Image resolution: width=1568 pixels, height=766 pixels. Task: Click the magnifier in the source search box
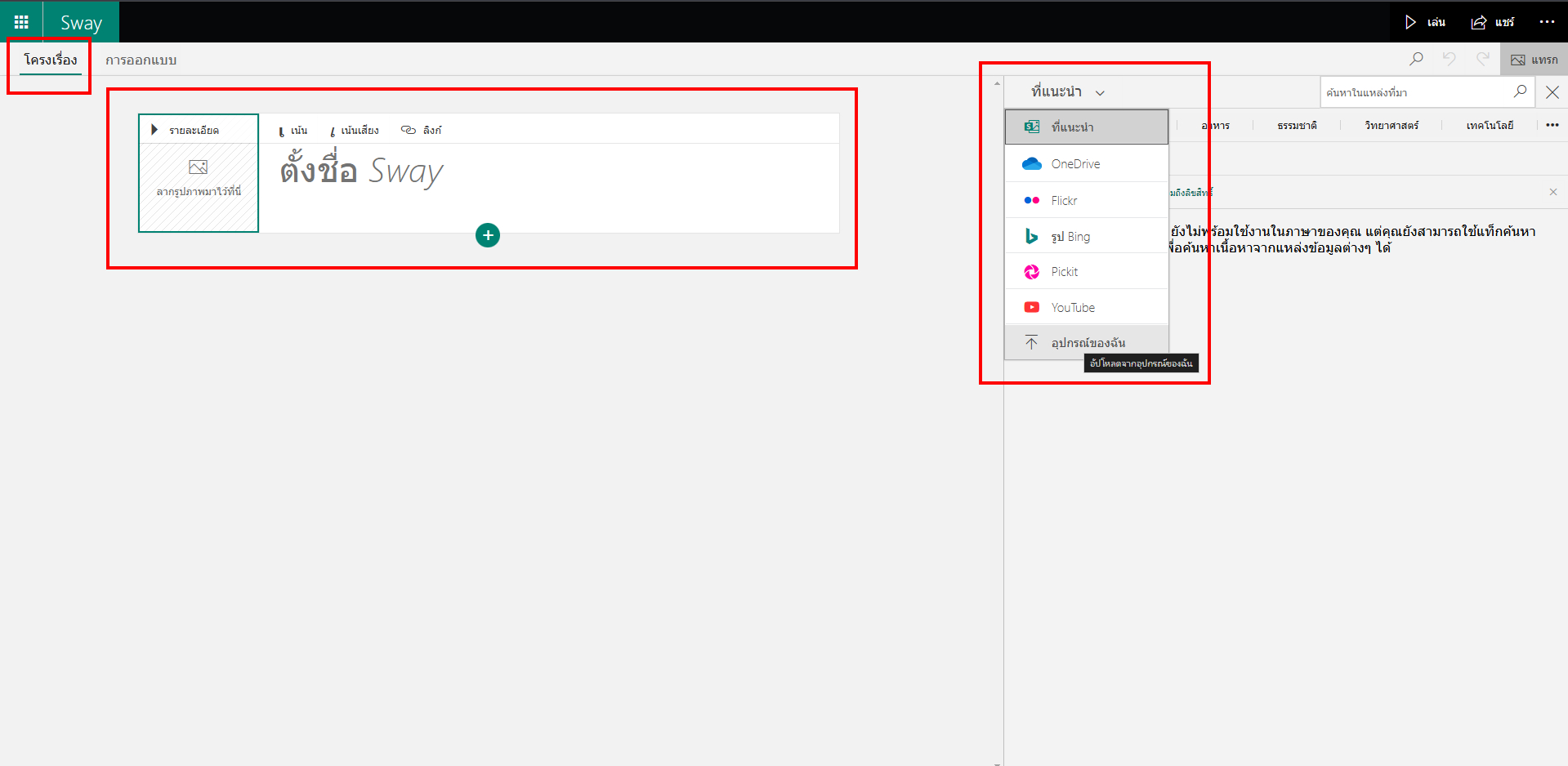pyautogui.click(x=1520, y=91)
